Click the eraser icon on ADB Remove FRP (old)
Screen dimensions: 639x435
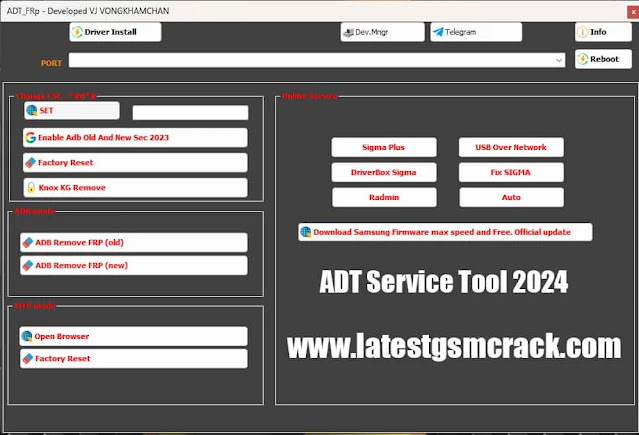[x=28, y=243]
